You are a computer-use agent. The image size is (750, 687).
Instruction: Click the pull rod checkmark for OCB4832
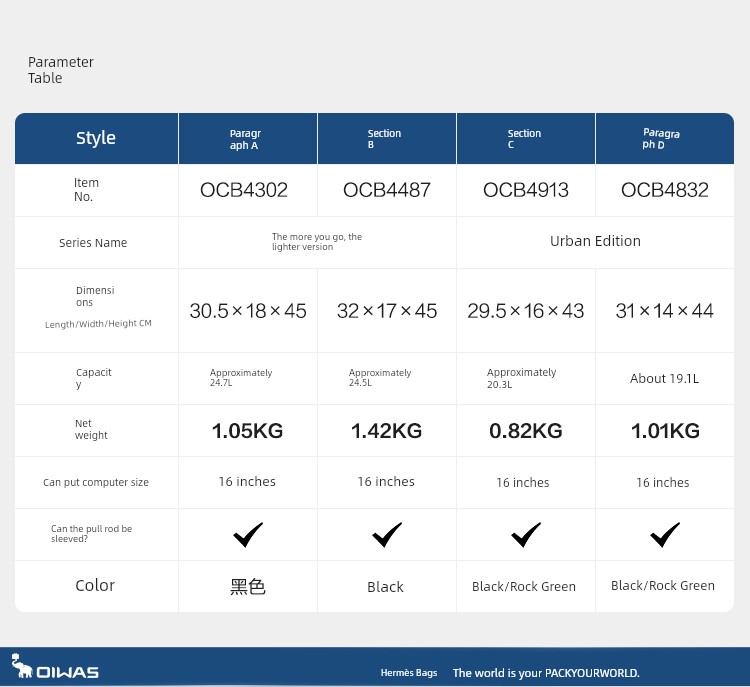pos(665,535)
